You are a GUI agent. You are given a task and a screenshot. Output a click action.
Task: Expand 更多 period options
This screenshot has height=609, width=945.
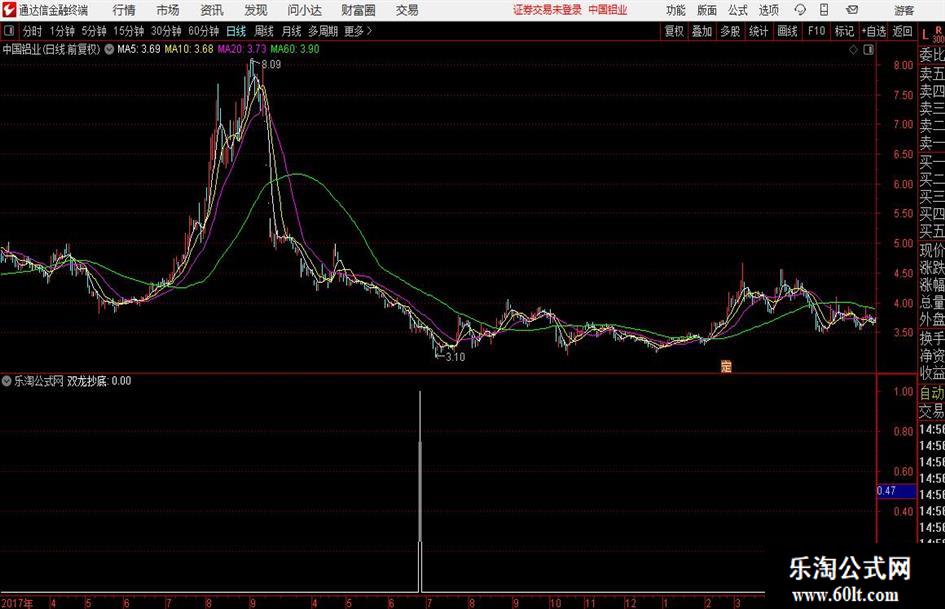tap(358, 31)
